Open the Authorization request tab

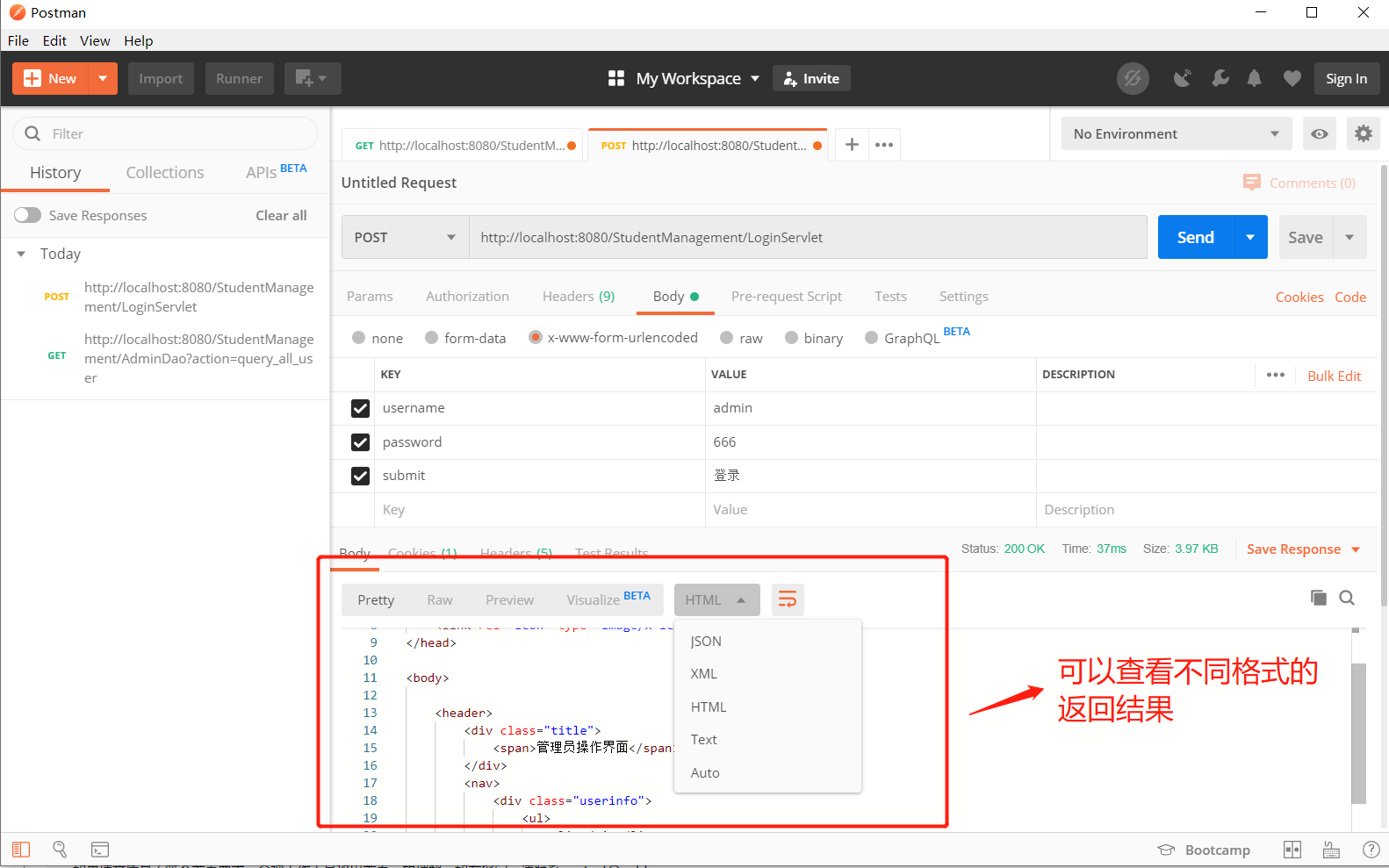(x=467, y=297)
